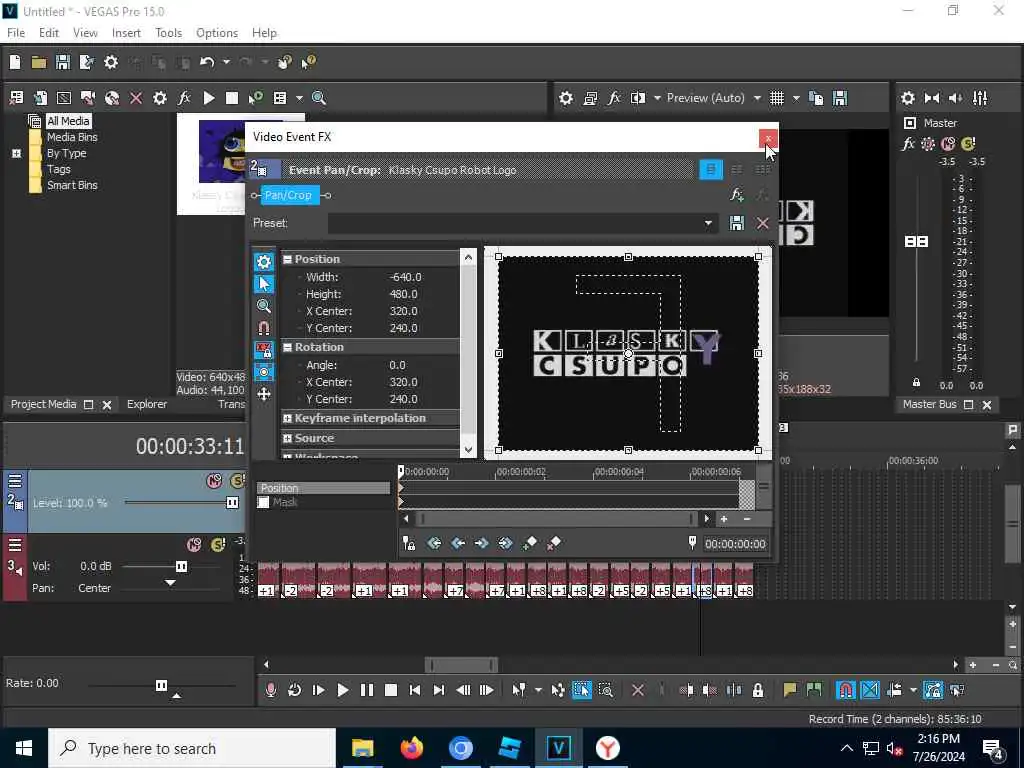1024x768 pixels.
Task: Toggle Size About Center in Pan/Crop
Action: click(x=264, y=372)
